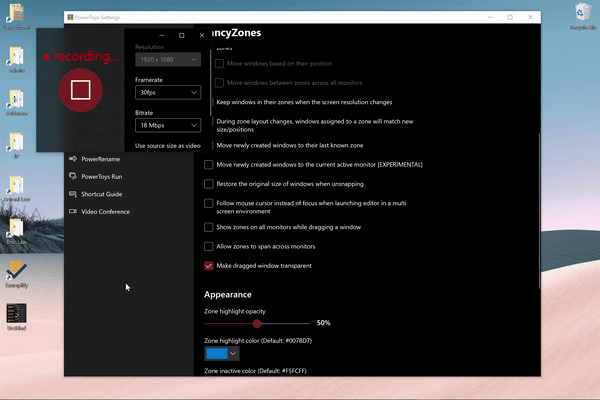Expand the zone highlight color chevron
600x400 pixels.
click(x=233, y=353)
